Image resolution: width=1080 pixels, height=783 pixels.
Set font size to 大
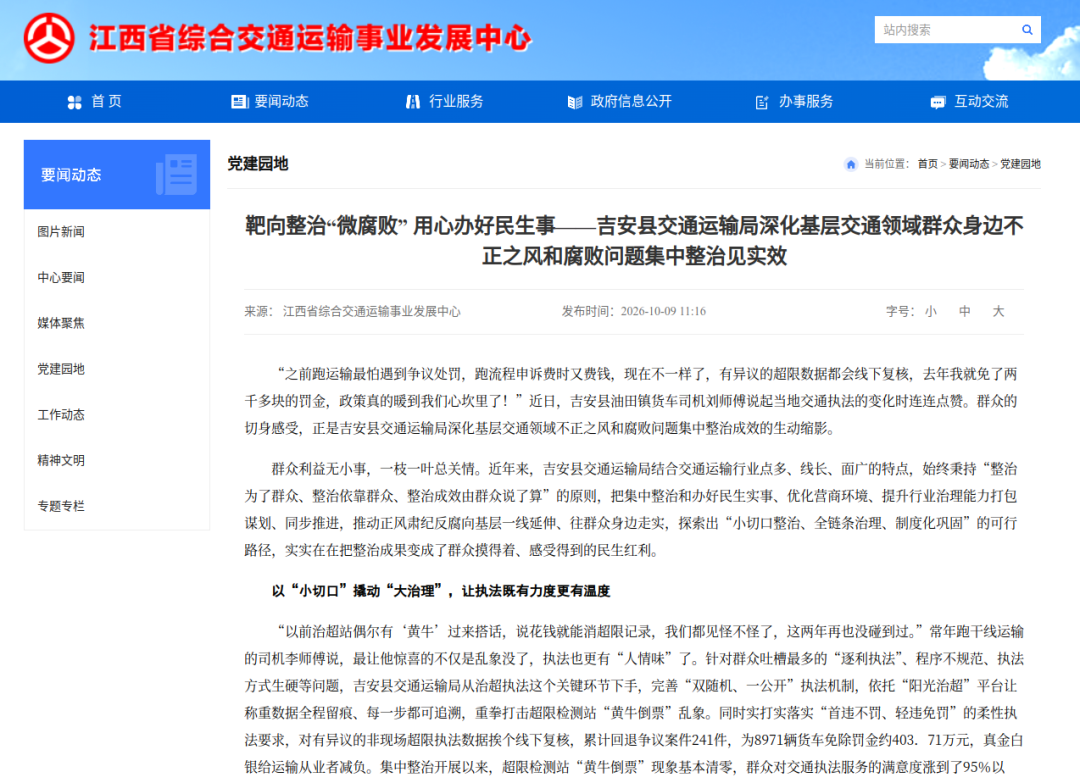point(998,311)
